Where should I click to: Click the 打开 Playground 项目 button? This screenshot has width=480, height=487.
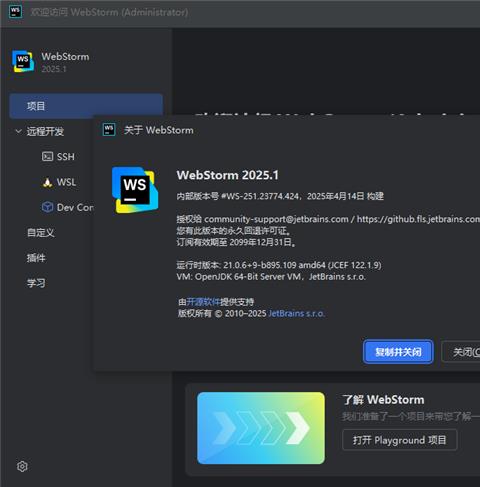click(399, 440)
